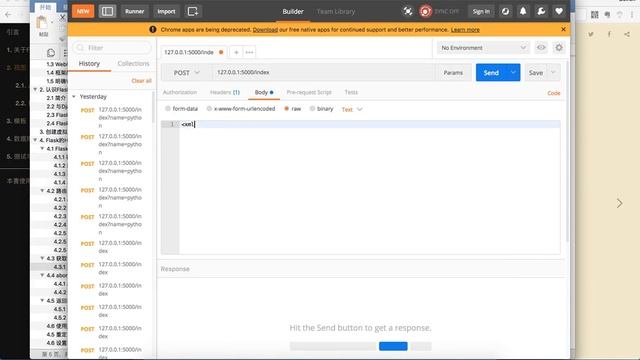Open the Headers (1) tab

point(225,92)
